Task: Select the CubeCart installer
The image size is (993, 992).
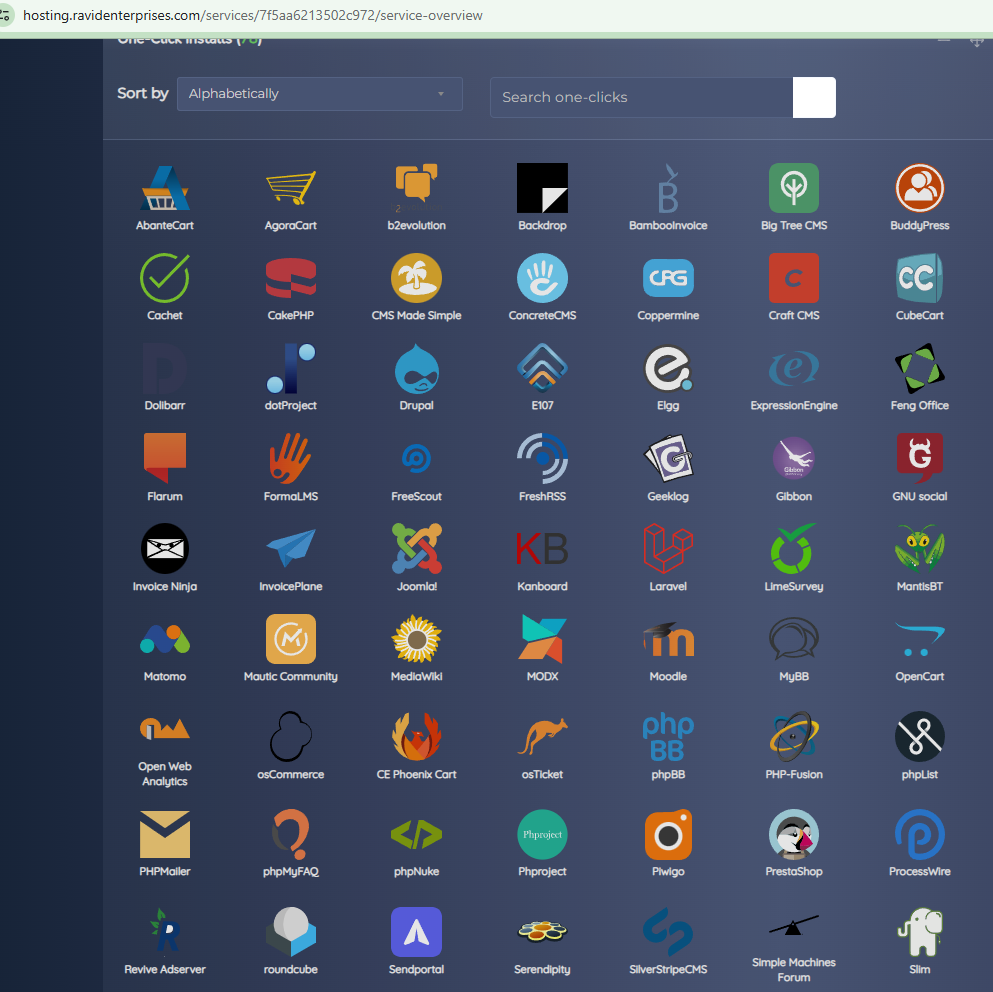Action: [919, 278]
